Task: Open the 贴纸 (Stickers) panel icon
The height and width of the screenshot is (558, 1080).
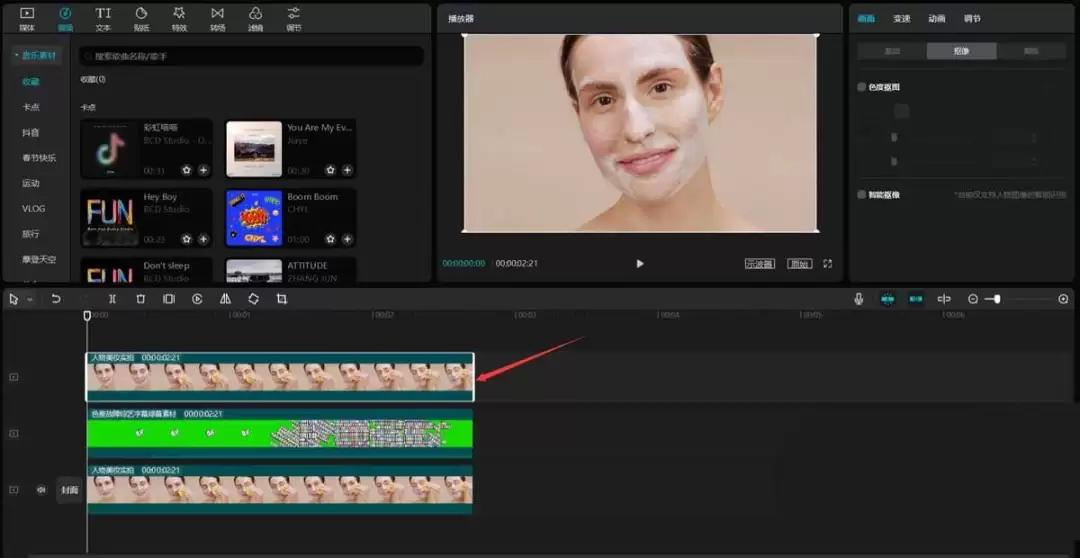Action: (x=141, y=17)
